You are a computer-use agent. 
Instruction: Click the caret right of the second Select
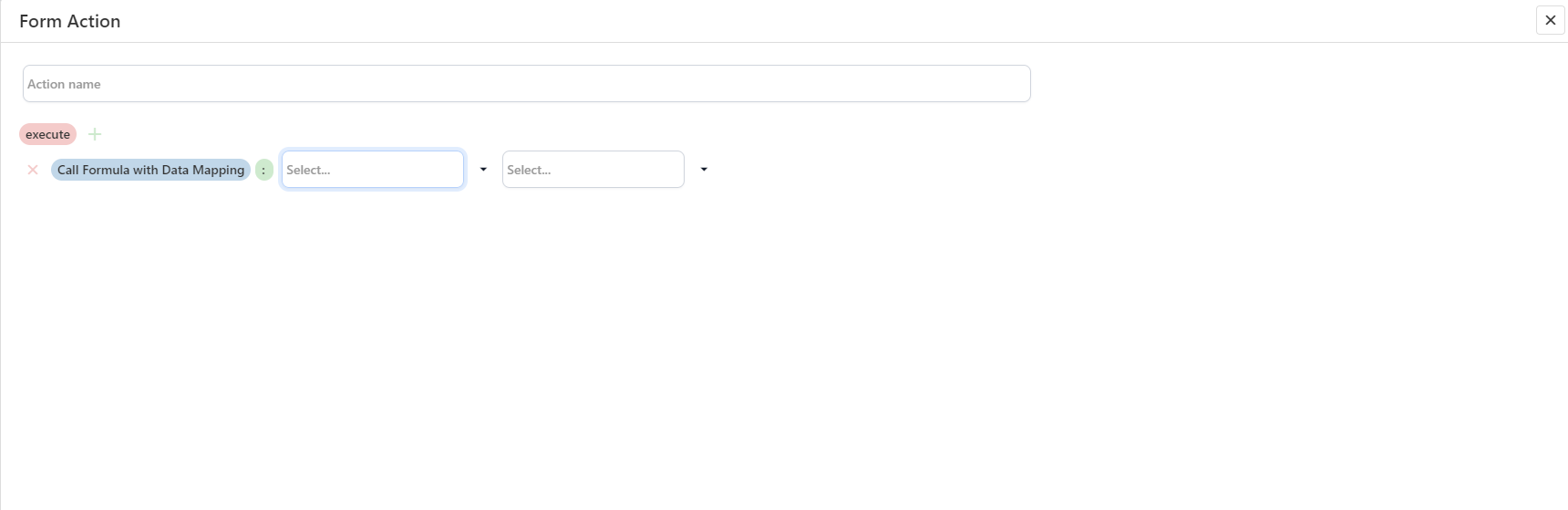click(704, 170)
